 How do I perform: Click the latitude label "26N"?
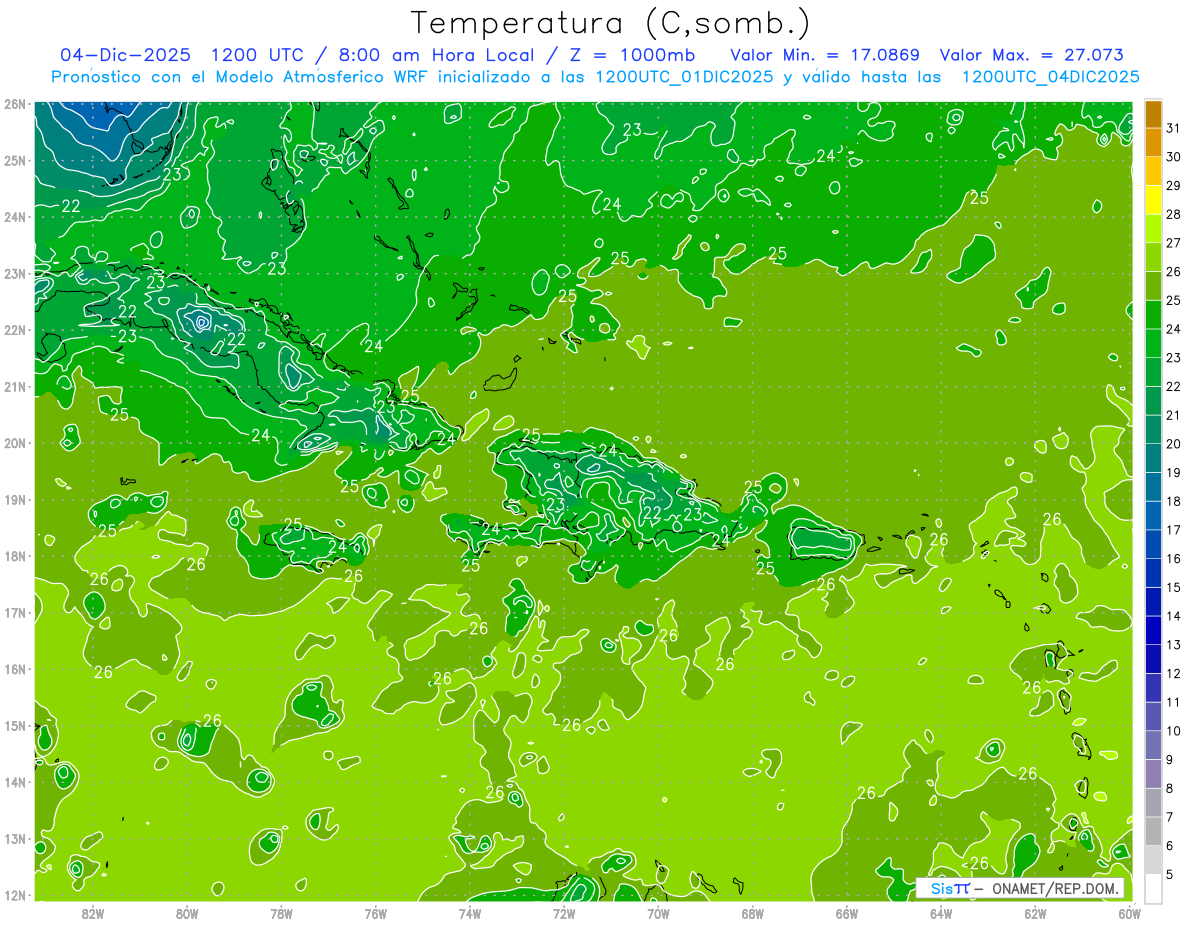point(16,103)
